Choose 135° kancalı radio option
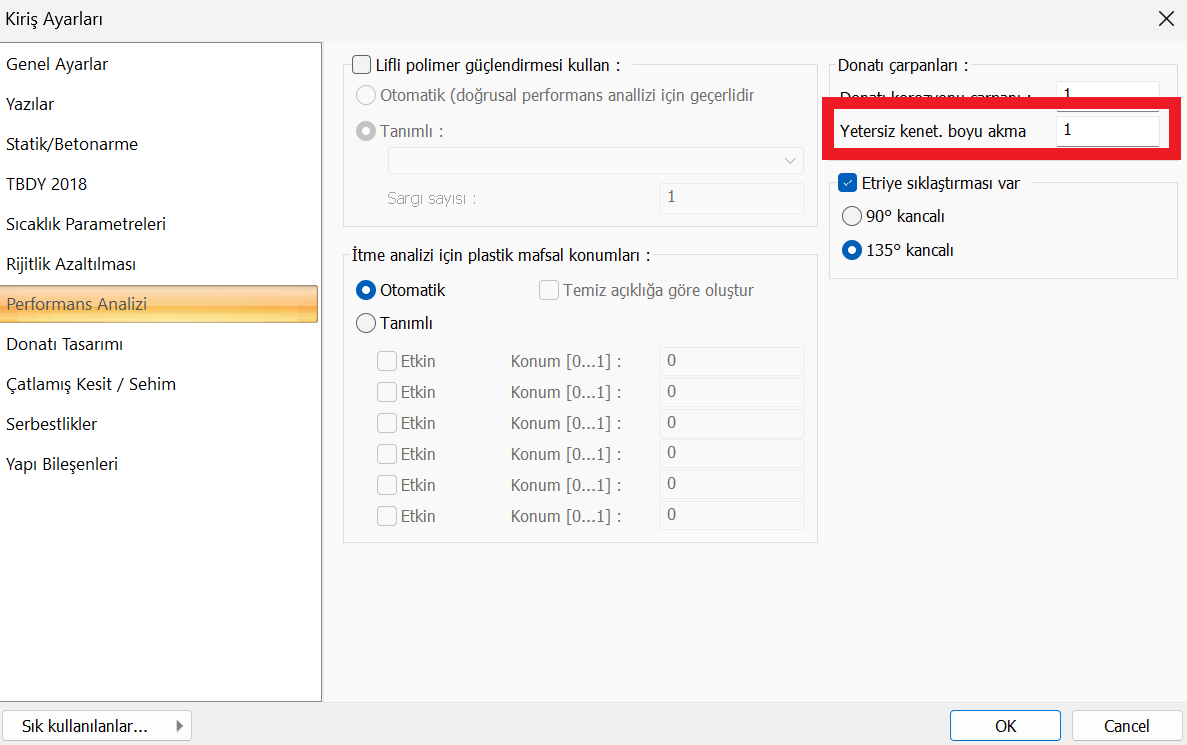The width and height of the screenshot is (1187, 745). coord(852,251)
